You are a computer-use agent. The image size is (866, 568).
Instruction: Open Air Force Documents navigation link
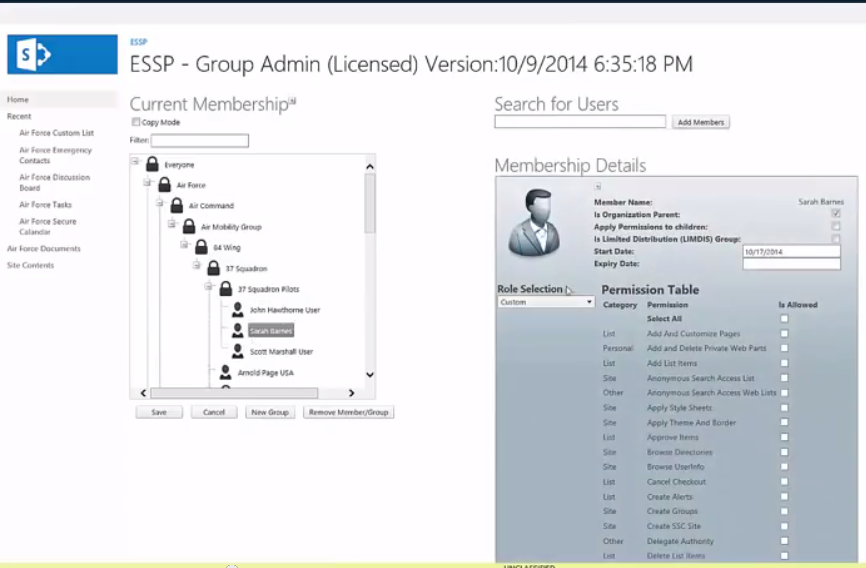(44, 248)
